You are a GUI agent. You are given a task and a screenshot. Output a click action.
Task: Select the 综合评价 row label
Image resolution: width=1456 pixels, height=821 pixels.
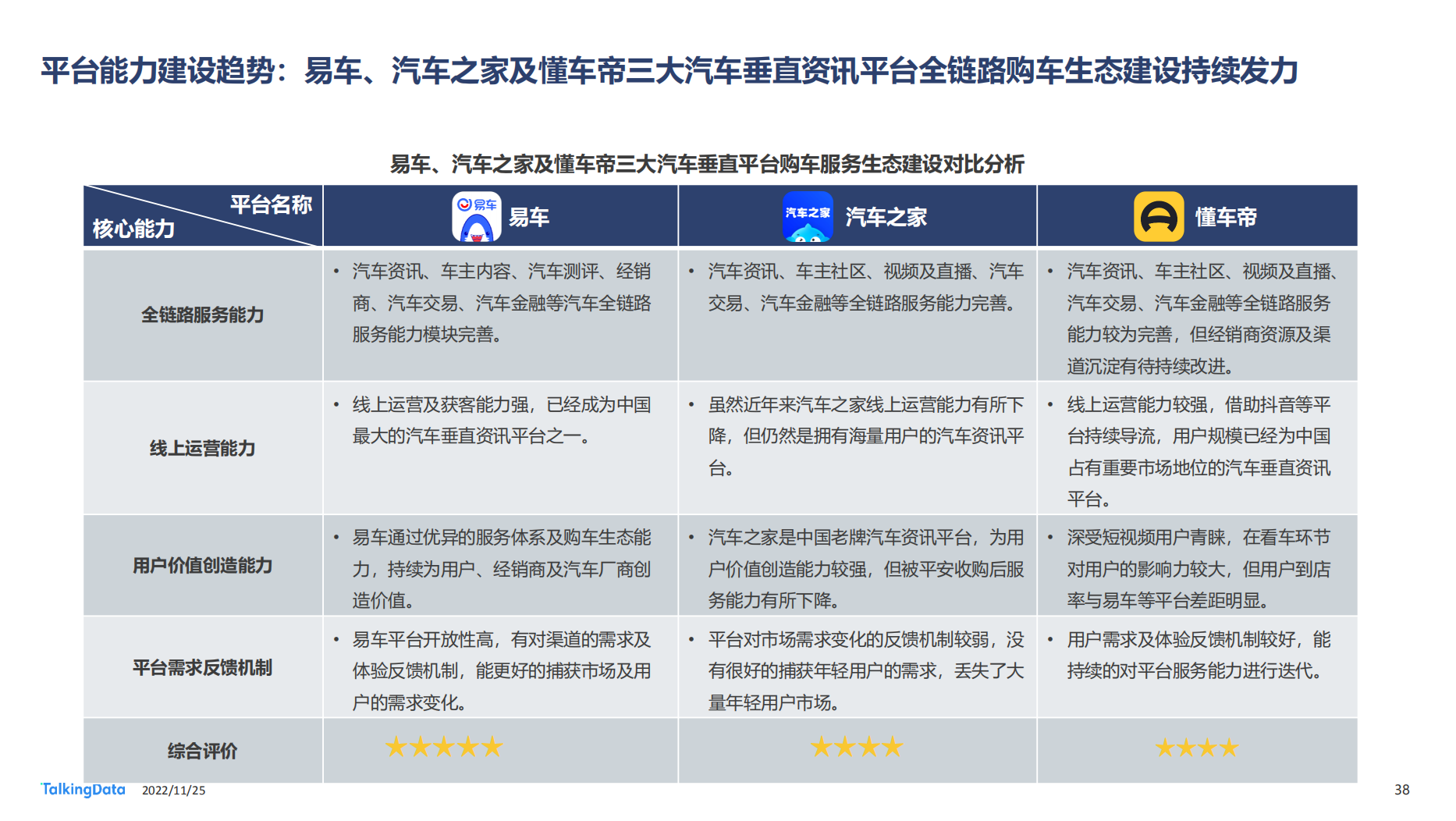[x=203, y=751]
